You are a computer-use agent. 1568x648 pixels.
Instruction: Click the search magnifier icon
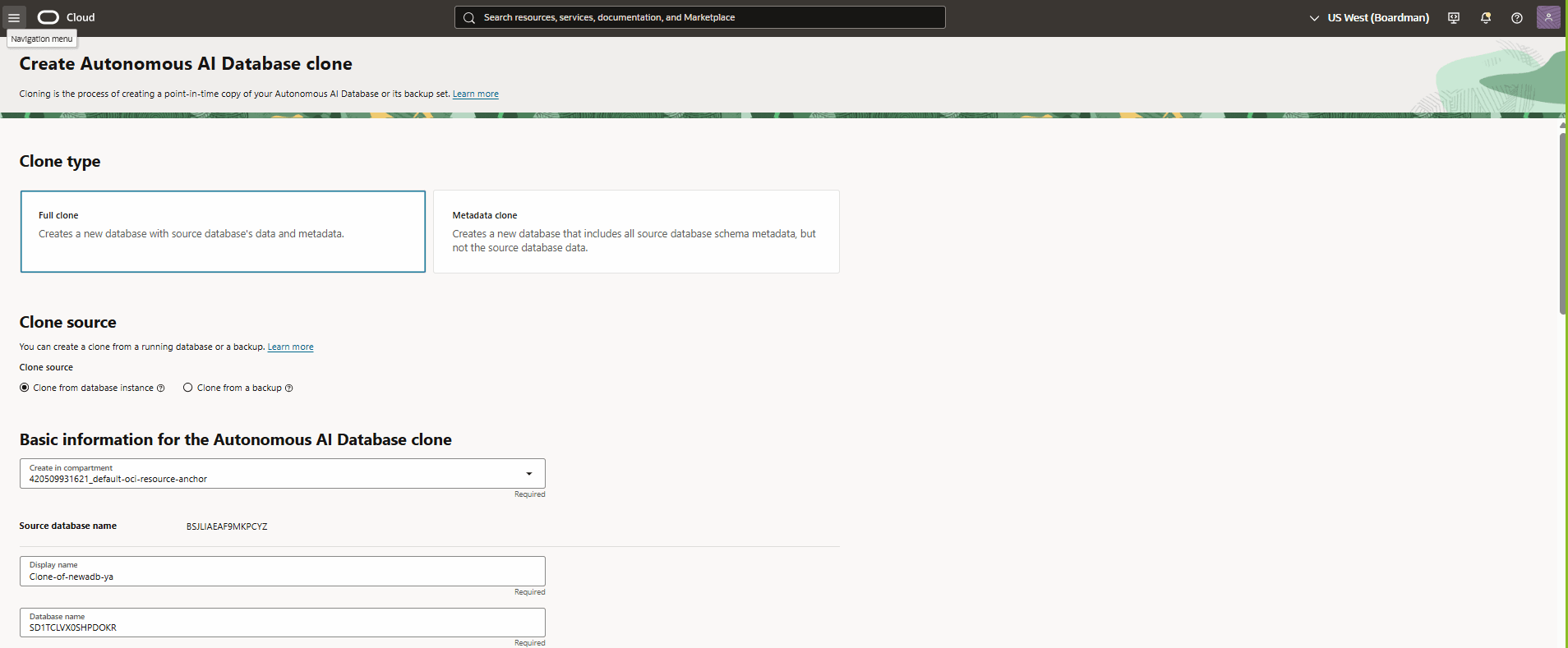(469, 17)
